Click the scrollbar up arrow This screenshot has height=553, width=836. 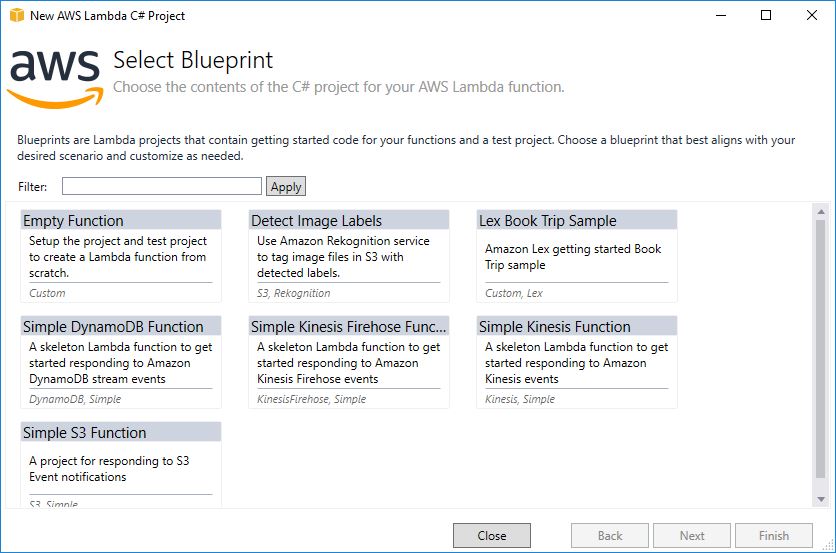click(x=821, y=211)
